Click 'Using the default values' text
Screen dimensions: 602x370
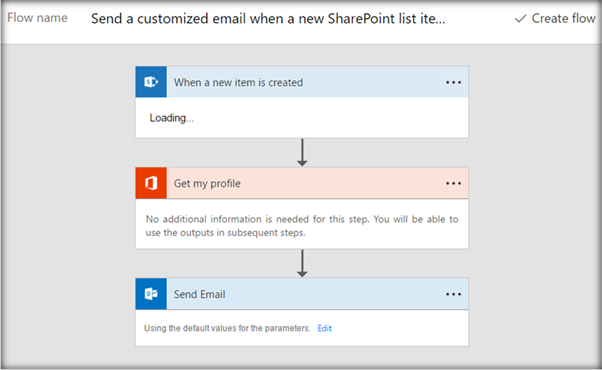click(x=227, y=328)
